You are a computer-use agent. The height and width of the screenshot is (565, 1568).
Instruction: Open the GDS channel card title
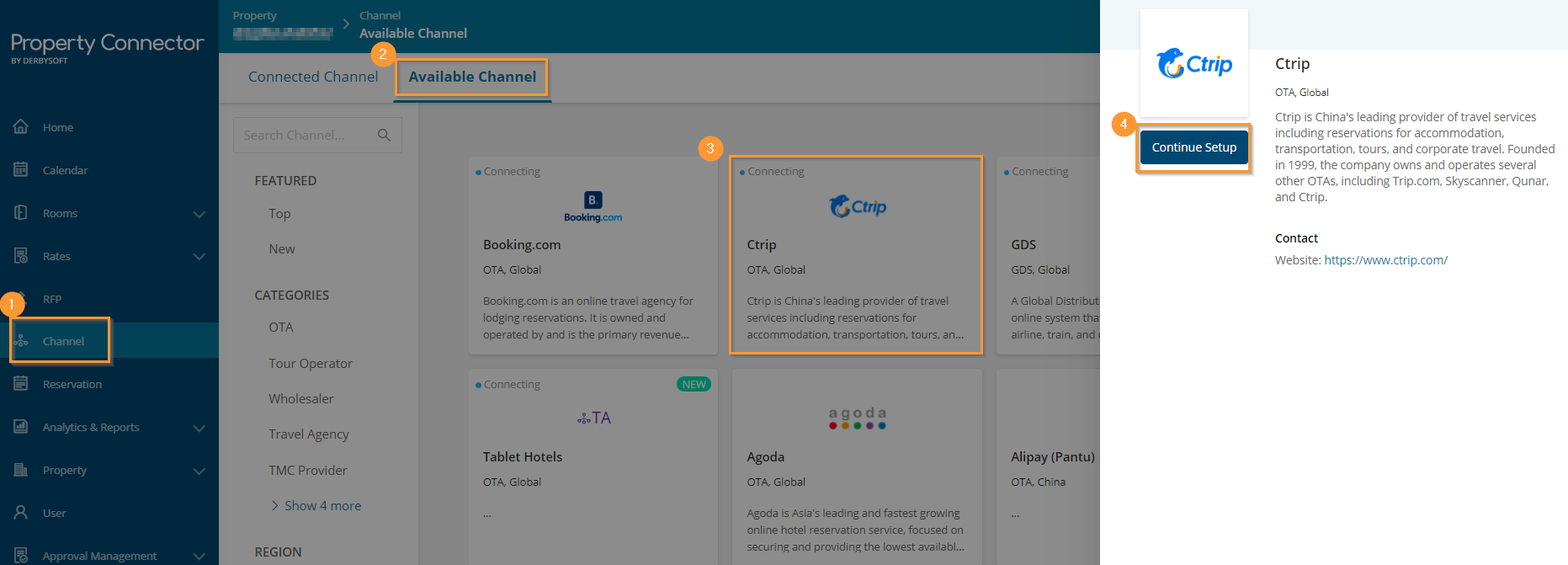pos(1023,245)
